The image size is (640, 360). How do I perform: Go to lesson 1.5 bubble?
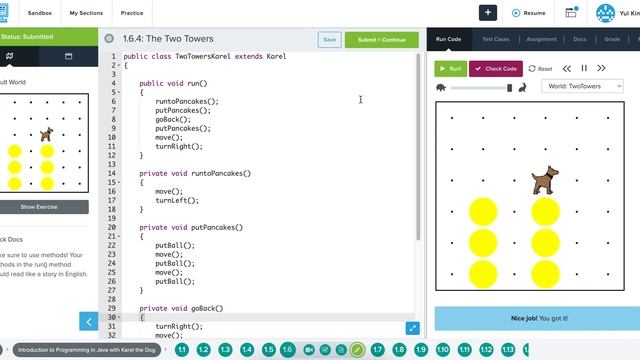click(x=269, y=350)
